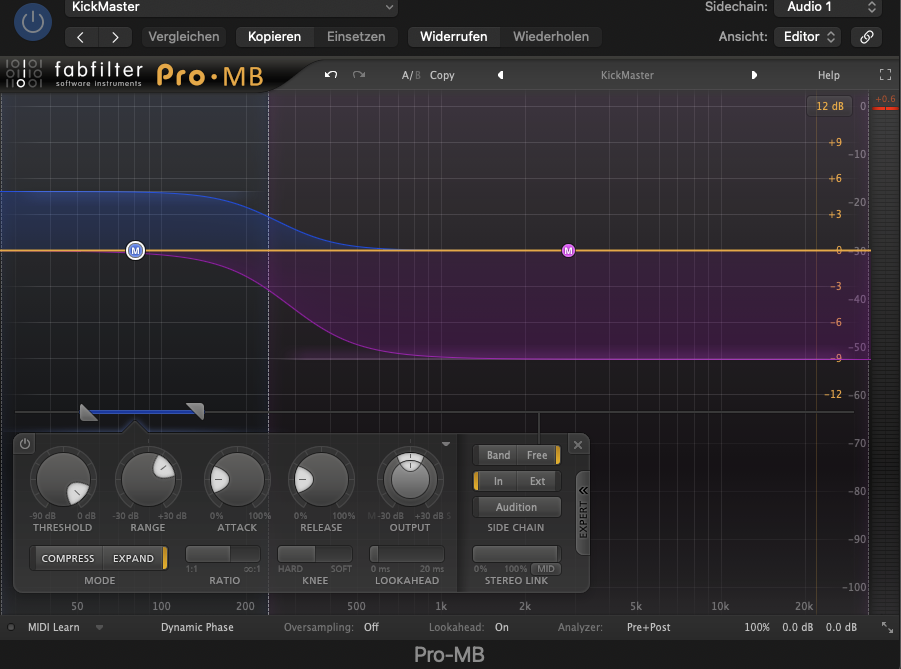Screen dimensions: 901x669
Task: Open the Ansicht Editor dropdown
Action: (x=809, y=37)
